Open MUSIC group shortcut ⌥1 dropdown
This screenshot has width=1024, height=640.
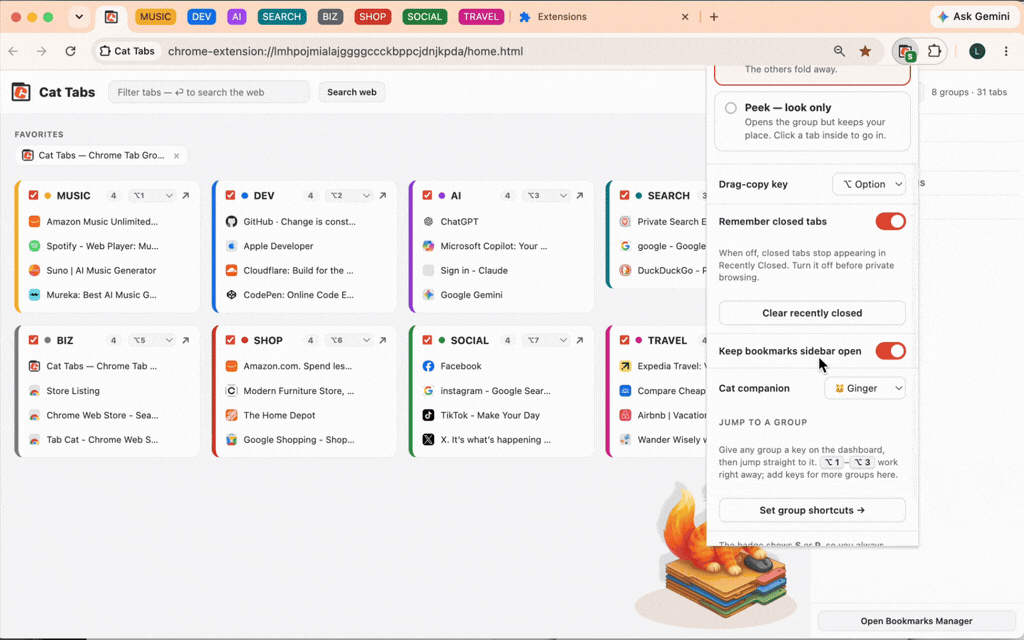pyautogui.click(x=153, y=195)
